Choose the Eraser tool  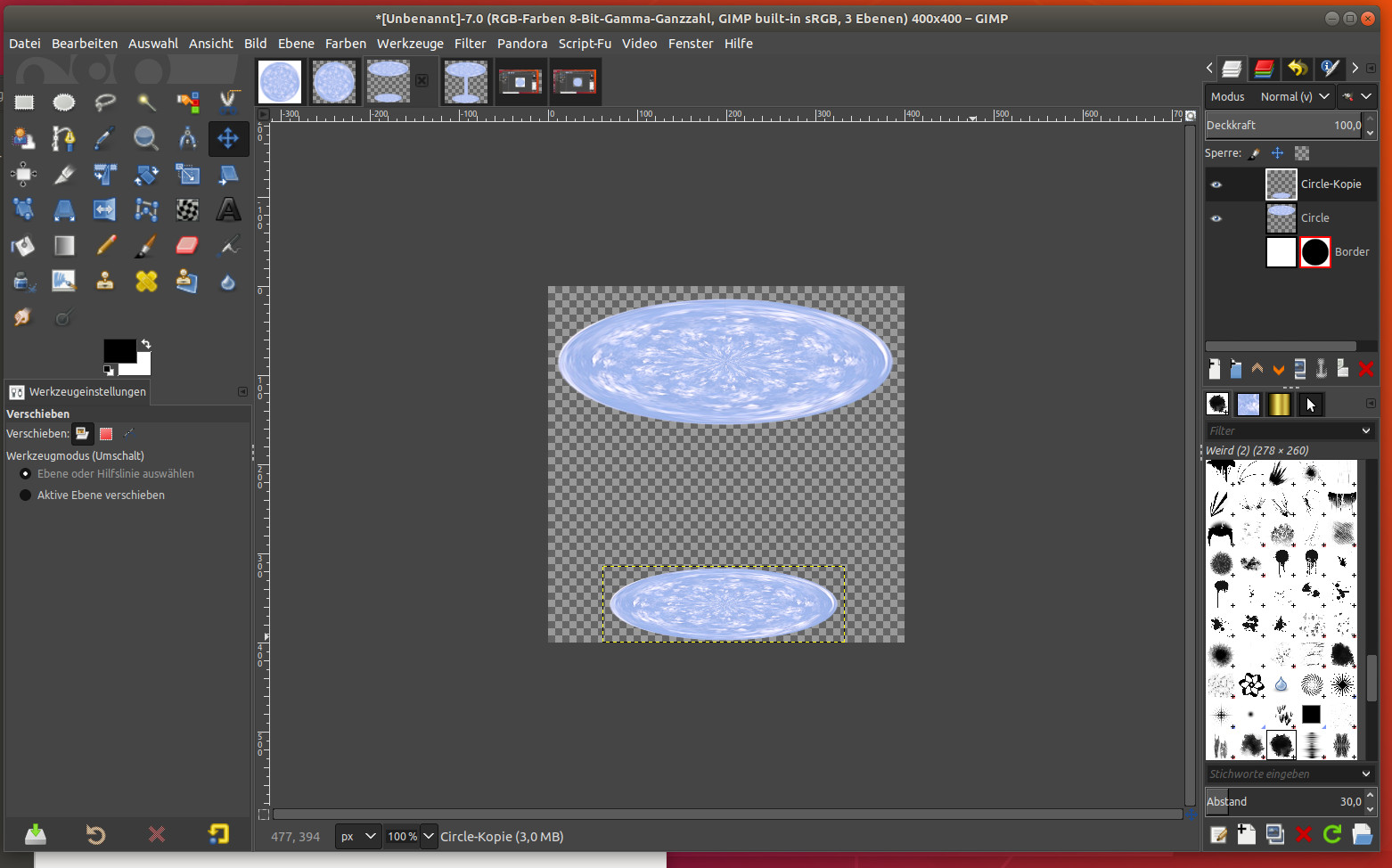point(187,245)
